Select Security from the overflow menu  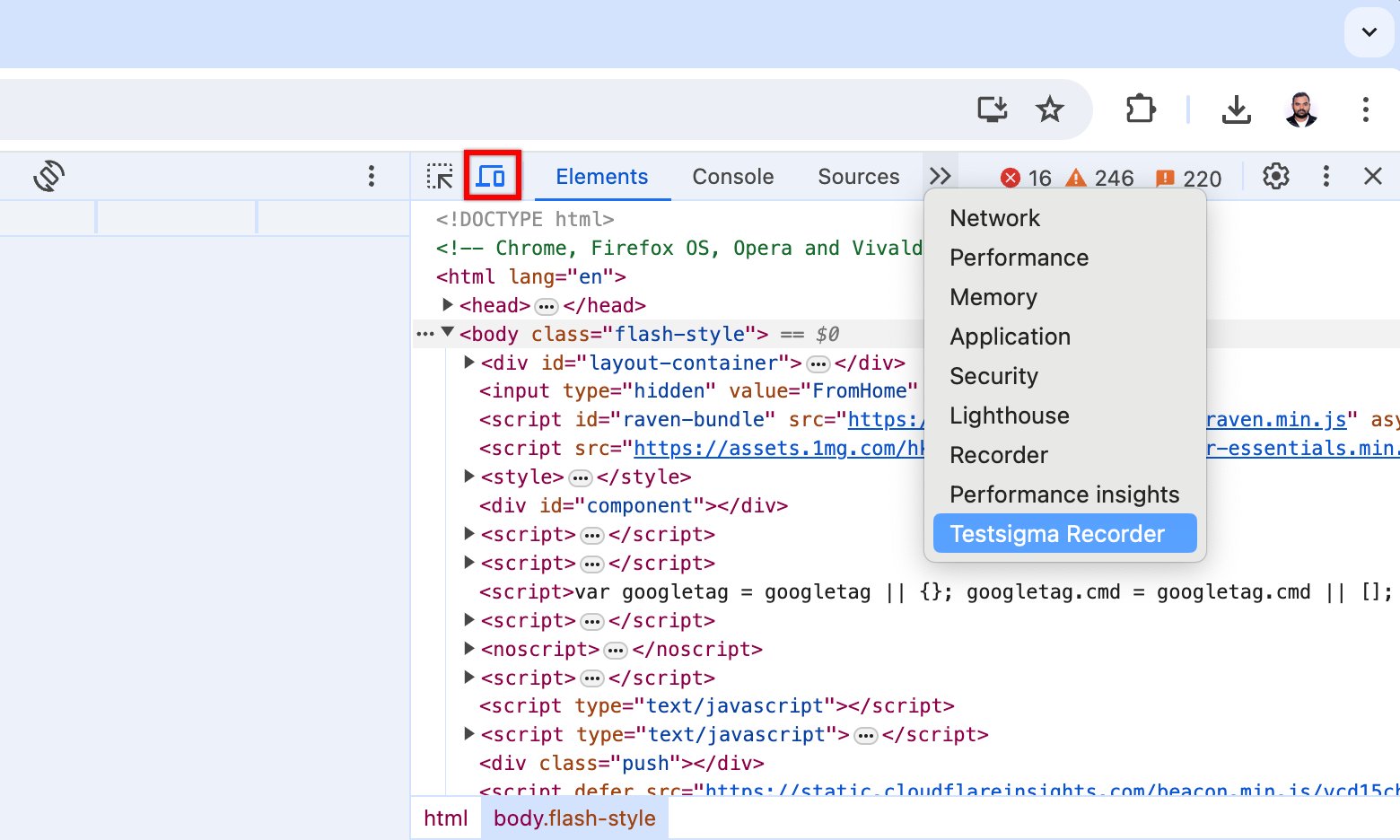(x=1065, y=376)
